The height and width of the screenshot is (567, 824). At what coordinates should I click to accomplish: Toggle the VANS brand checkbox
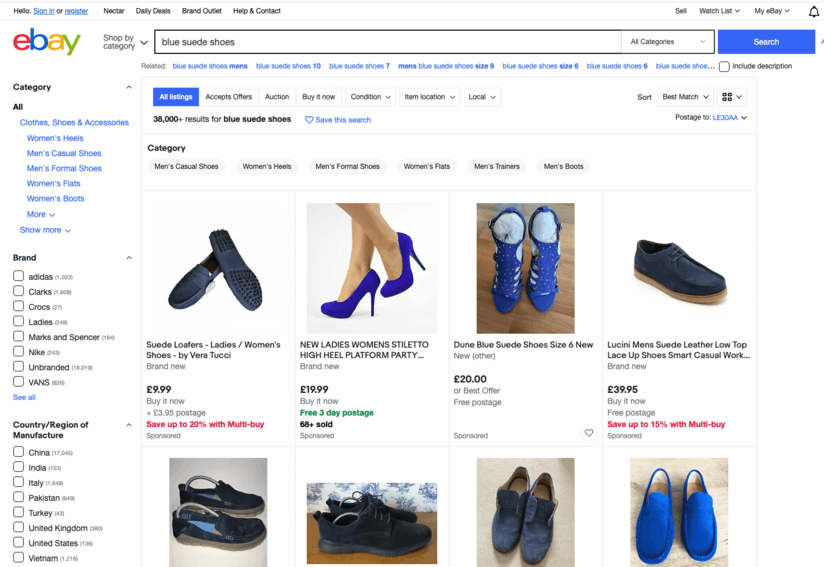[18, 382]
